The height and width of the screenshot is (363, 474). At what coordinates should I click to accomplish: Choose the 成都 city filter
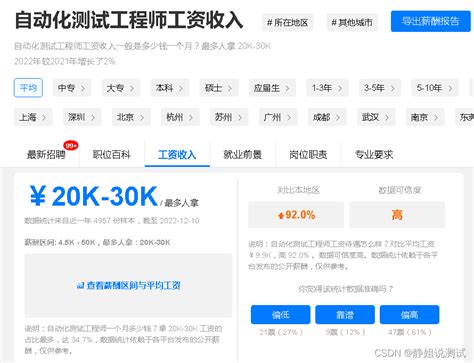point(327,117)
